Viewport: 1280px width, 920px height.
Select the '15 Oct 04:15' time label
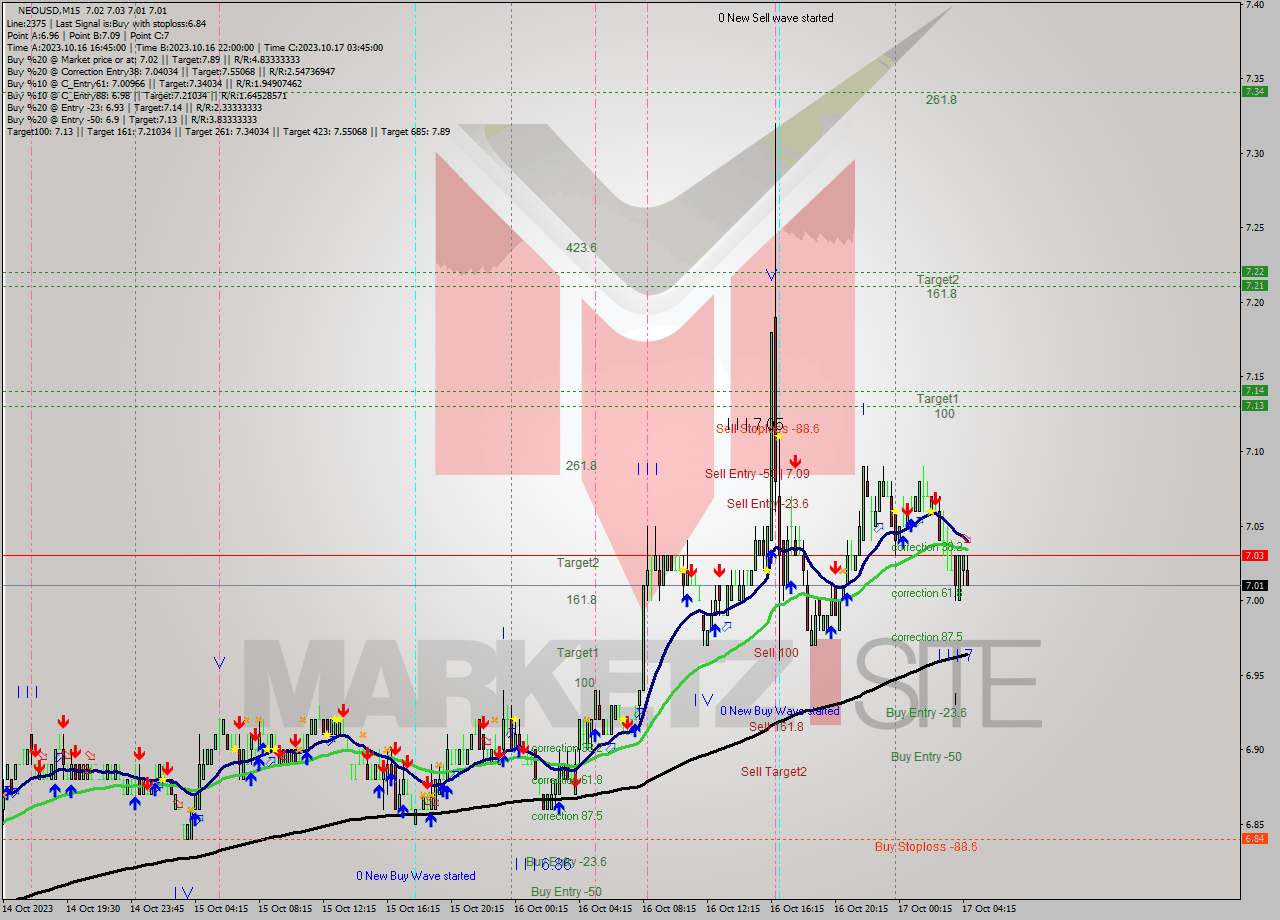222,909
